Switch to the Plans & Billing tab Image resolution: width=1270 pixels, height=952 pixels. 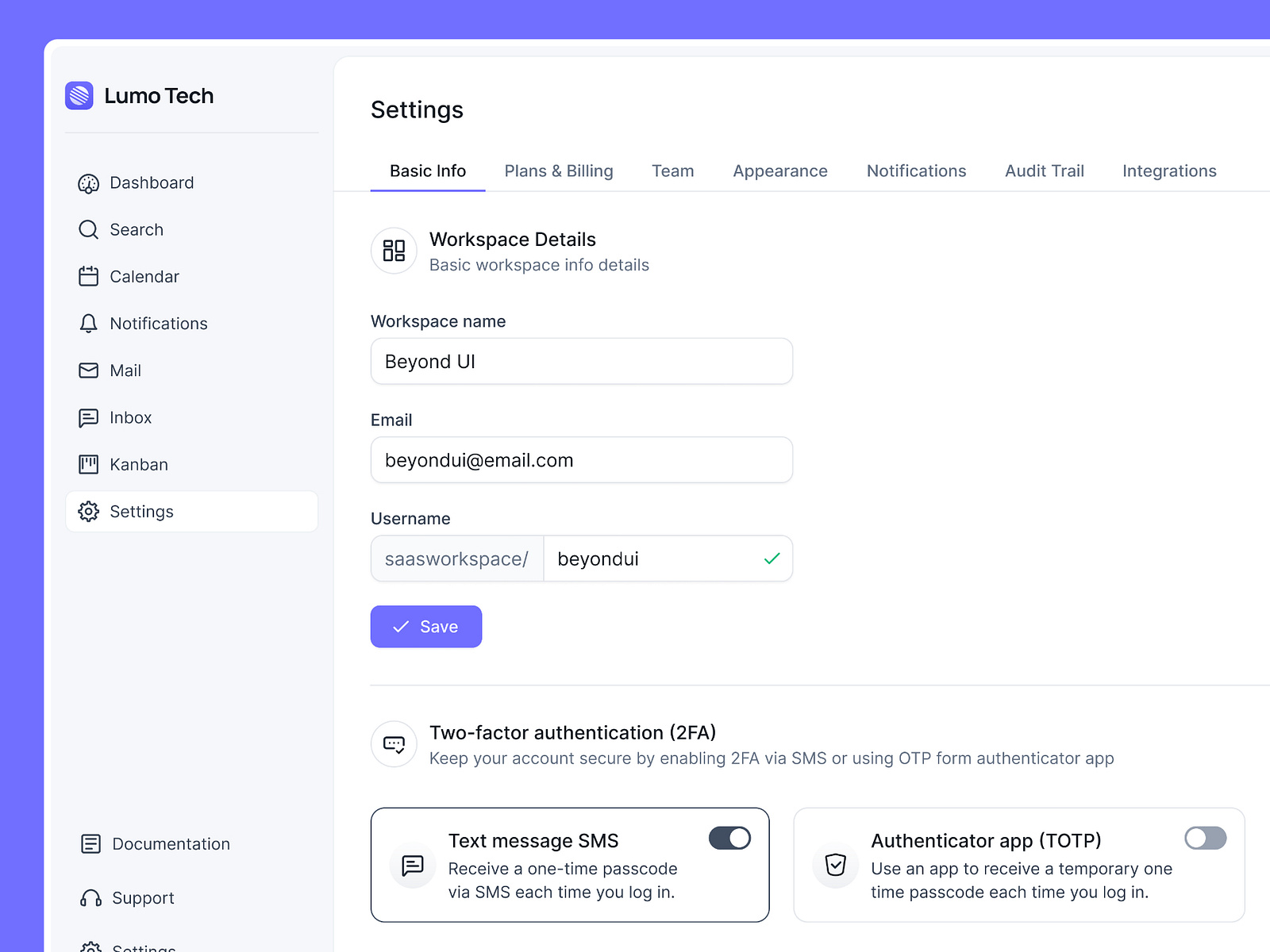pyautogui.click(x=558, y=171)
